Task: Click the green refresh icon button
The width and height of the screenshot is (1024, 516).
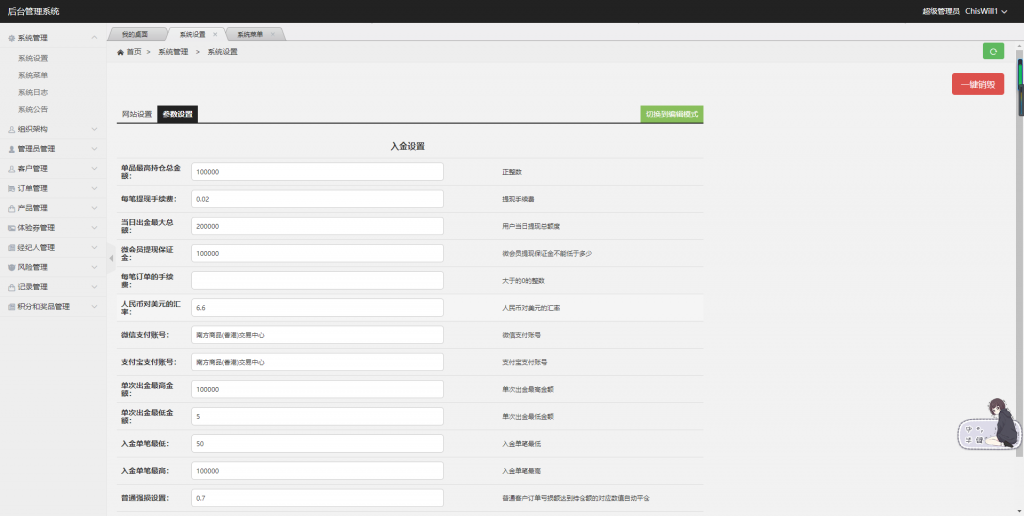Action: point(993,51)
